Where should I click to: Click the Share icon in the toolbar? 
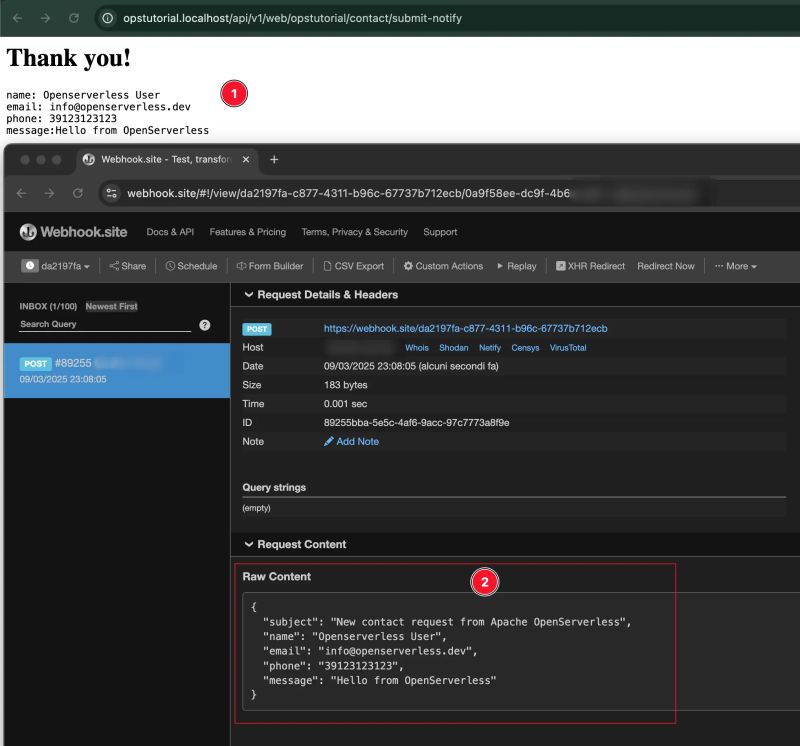[113, 266]
